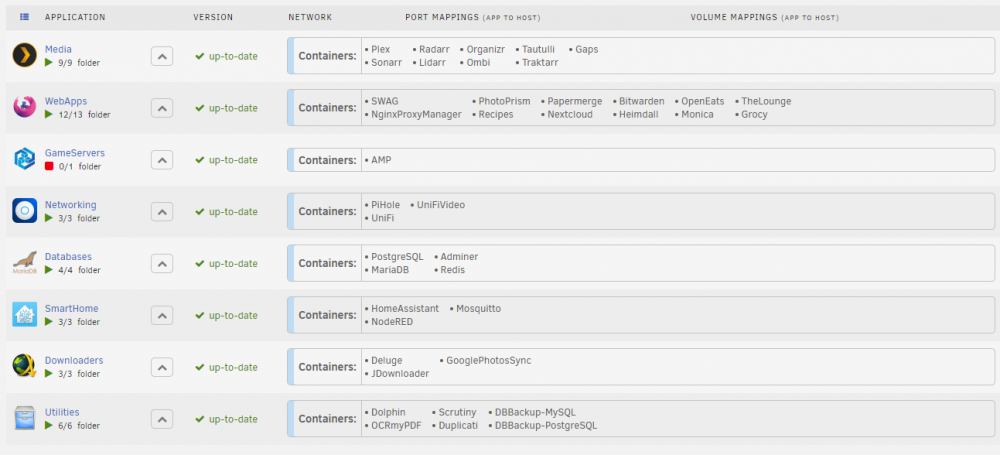The height and width of the screenshot is (455, 1000).
Task: Collapse the Networking folder chevron button
Action: click(x=162, y=211)
